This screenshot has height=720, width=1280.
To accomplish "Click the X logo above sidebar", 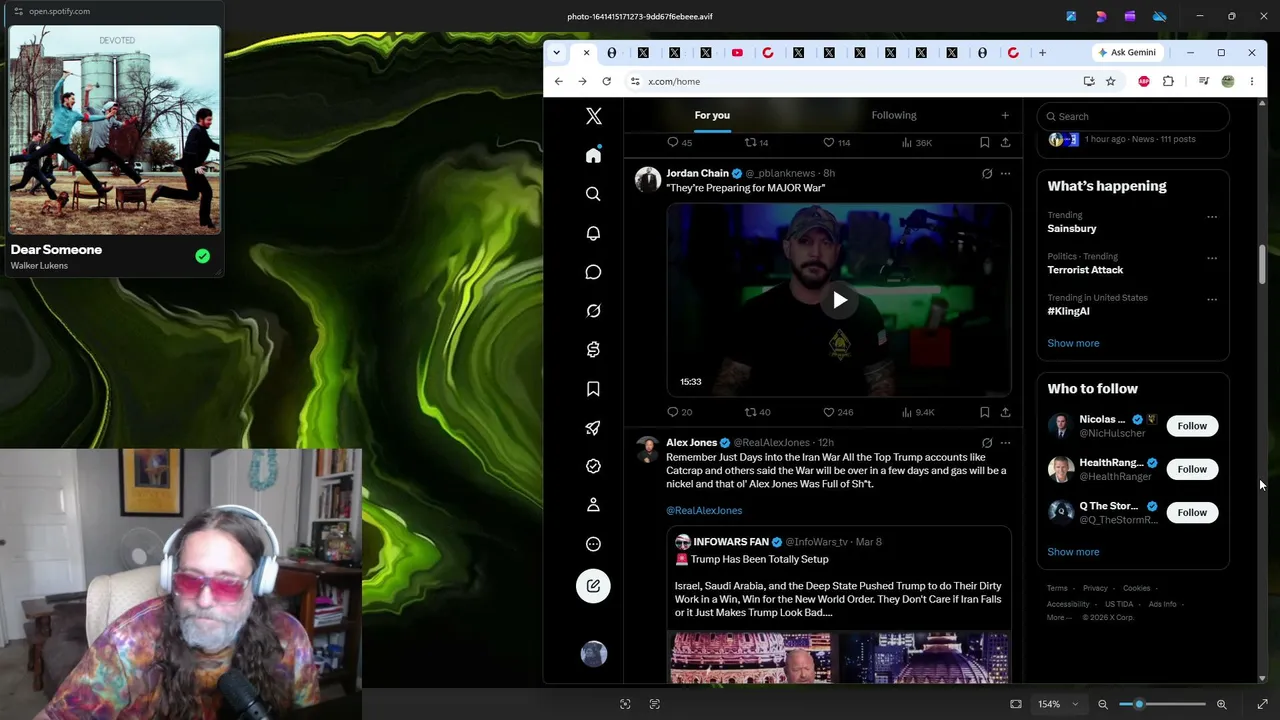I will (x=593, y=116).
